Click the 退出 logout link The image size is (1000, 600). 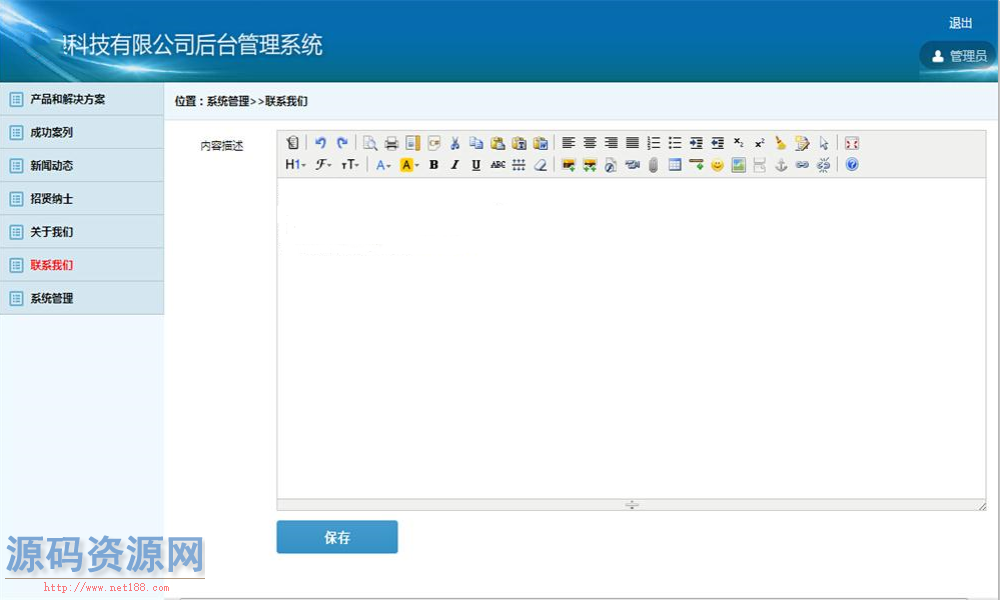coord(960,23)
